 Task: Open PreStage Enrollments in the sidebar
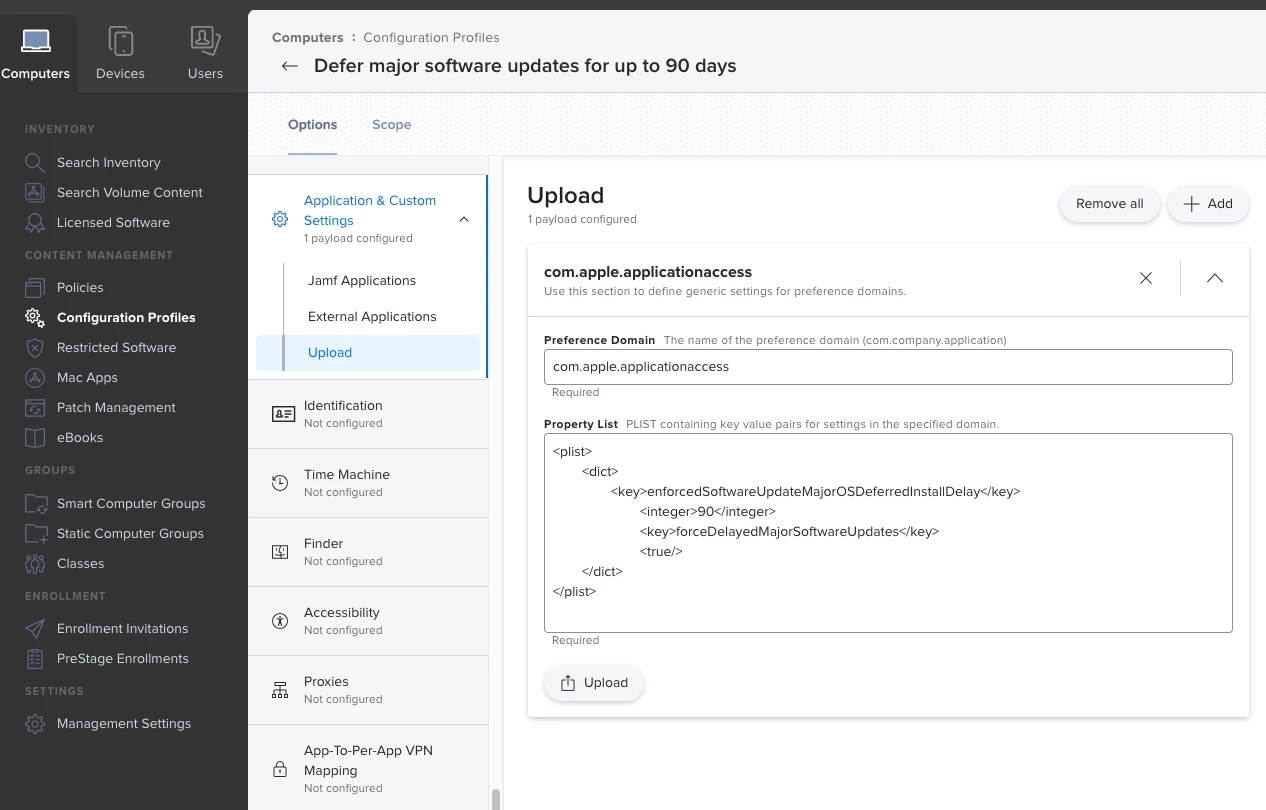(123, 658)
